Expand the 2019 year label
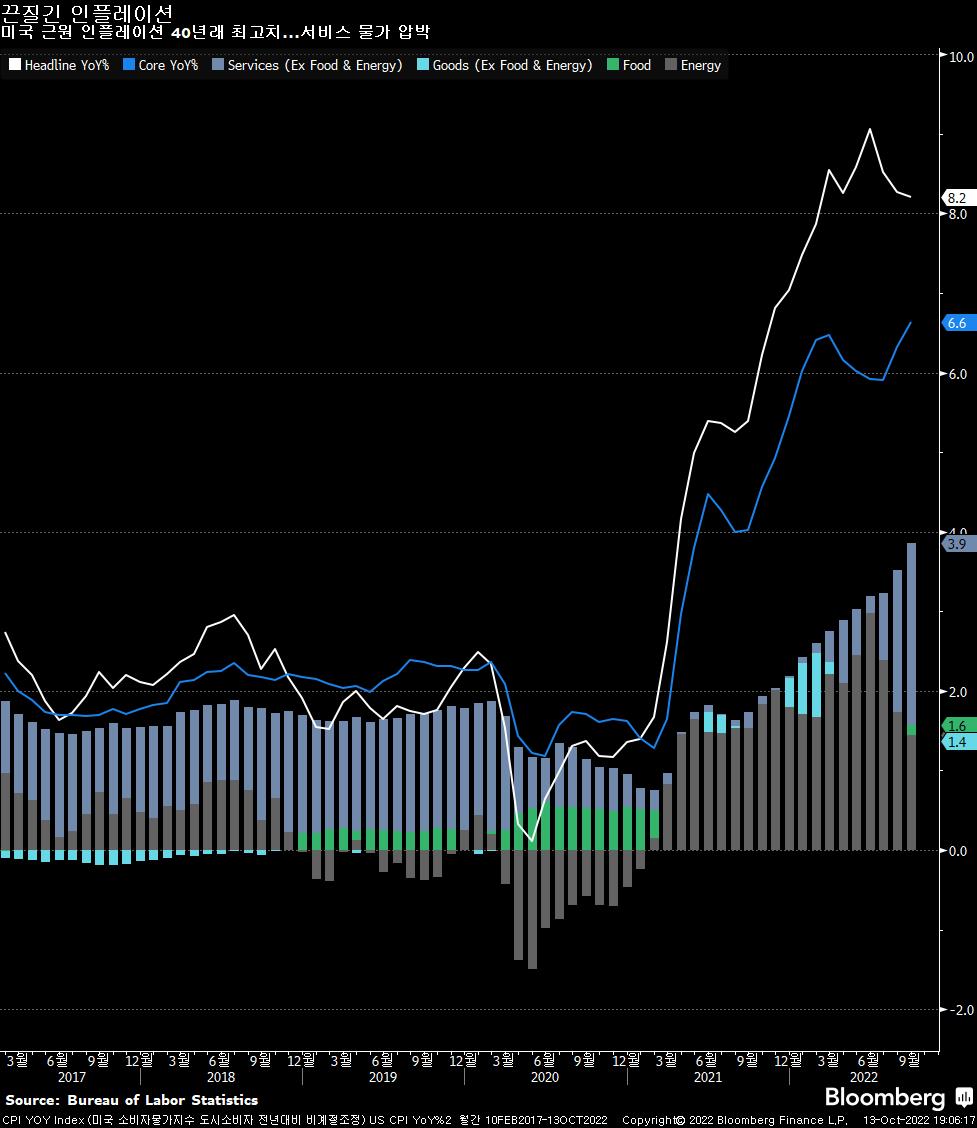 [383, 1078]
